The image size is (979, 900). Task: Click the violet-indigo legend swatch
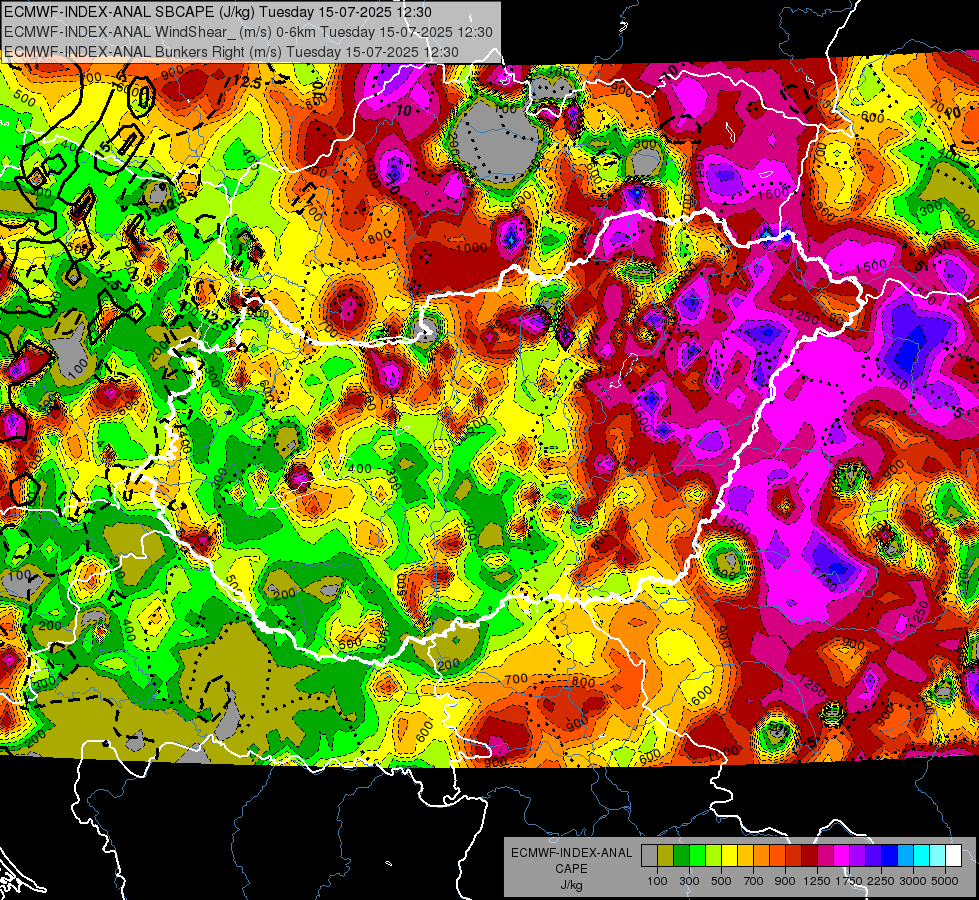click(x=873, y=856)
